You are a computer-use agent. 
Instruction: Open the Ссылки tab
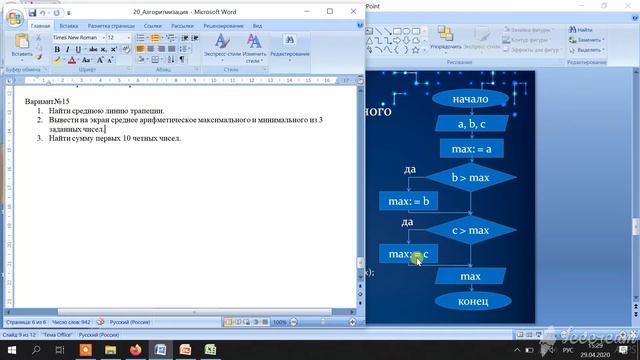(153, 26)
